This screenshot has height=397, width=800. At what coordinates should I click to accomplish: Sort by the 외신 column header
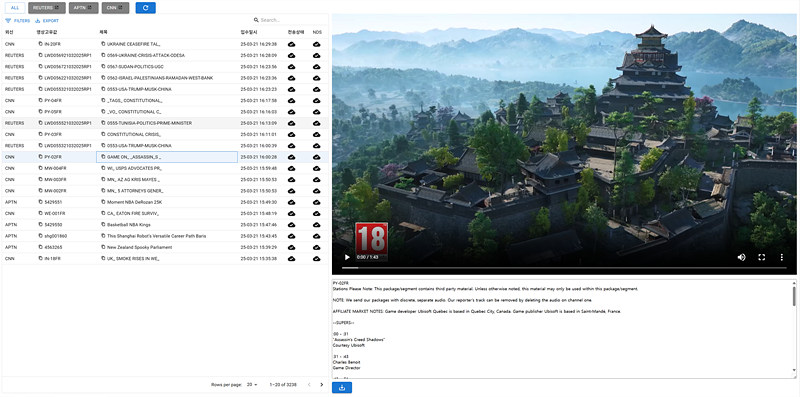click(9, 32)
